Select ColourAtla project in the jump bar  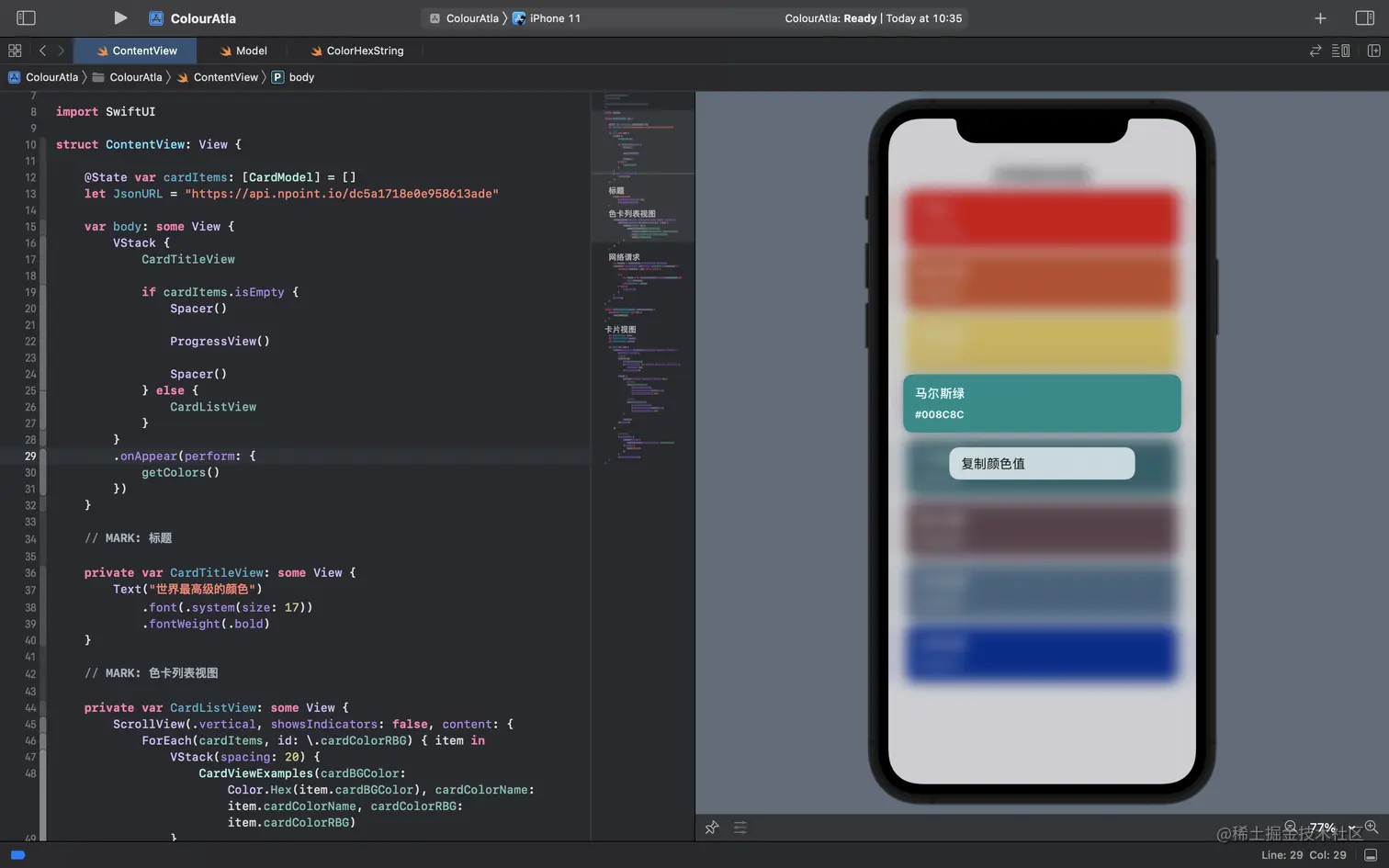click(43, 77)
